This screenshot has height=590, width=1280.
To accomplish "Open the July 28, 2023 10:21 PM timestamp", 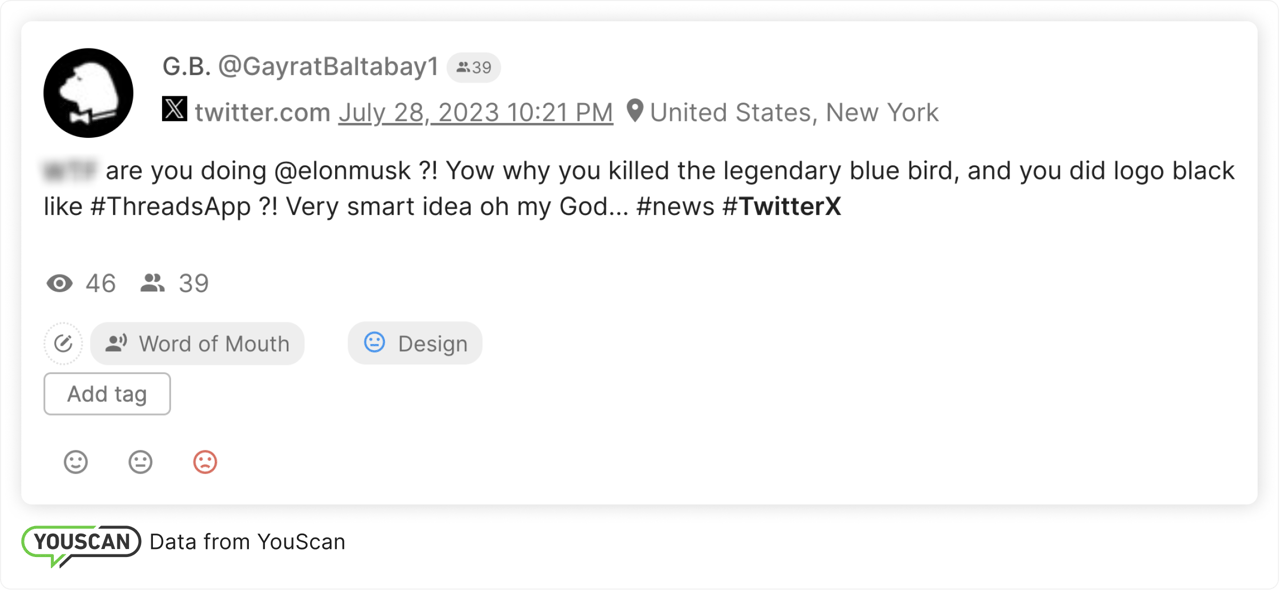I will [x=475, y=112].
